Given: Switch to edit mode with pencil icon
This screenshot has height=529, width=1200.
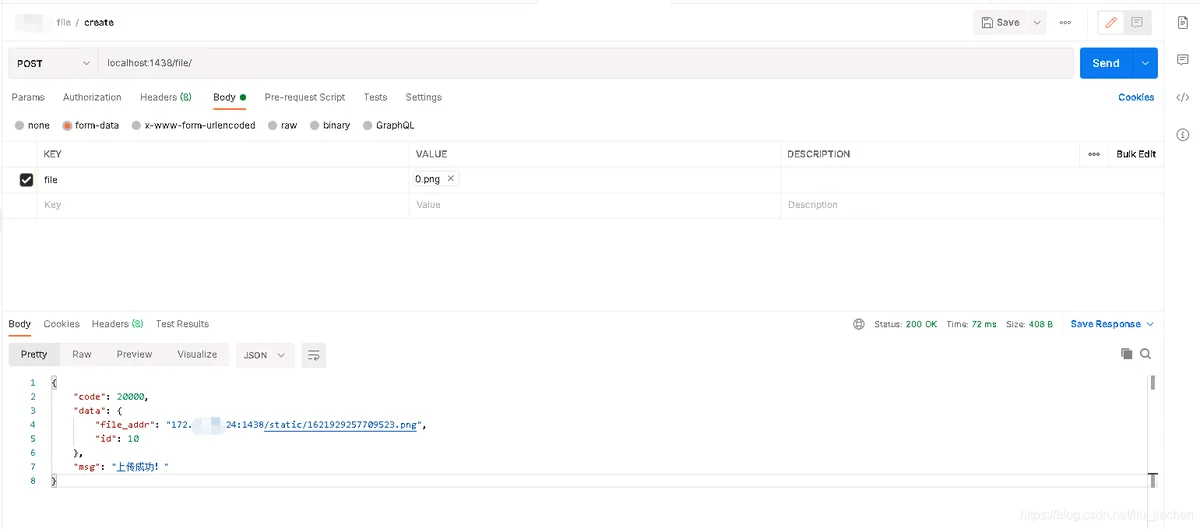Looking at the screenshot, I should (1111, 22).
